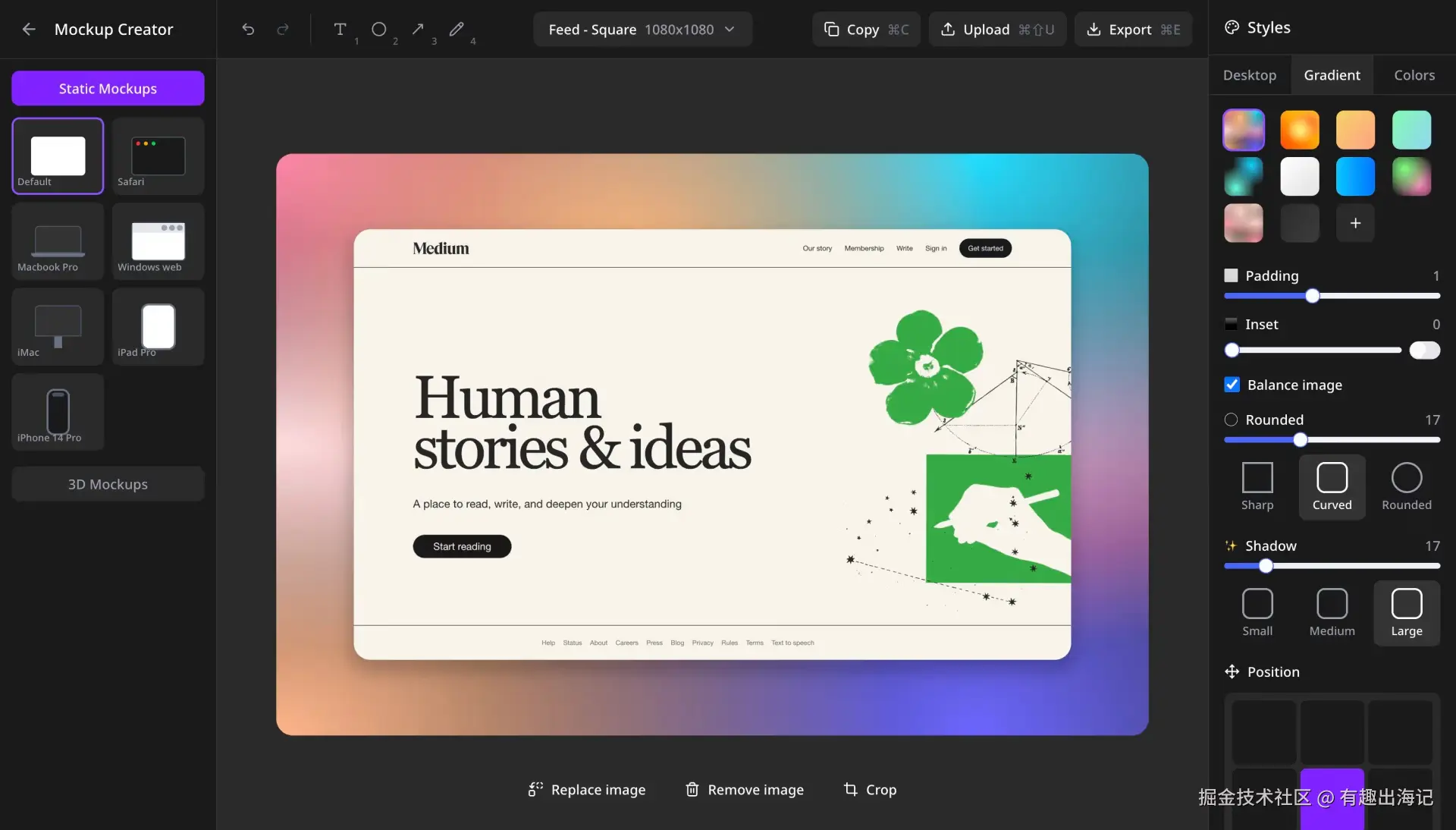
Task: Click the undo arrow icon
Action: tap(248, 30)
